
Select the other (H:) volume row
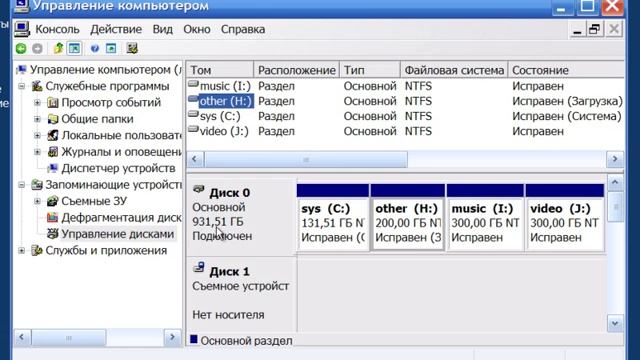[x=405, y=101]
